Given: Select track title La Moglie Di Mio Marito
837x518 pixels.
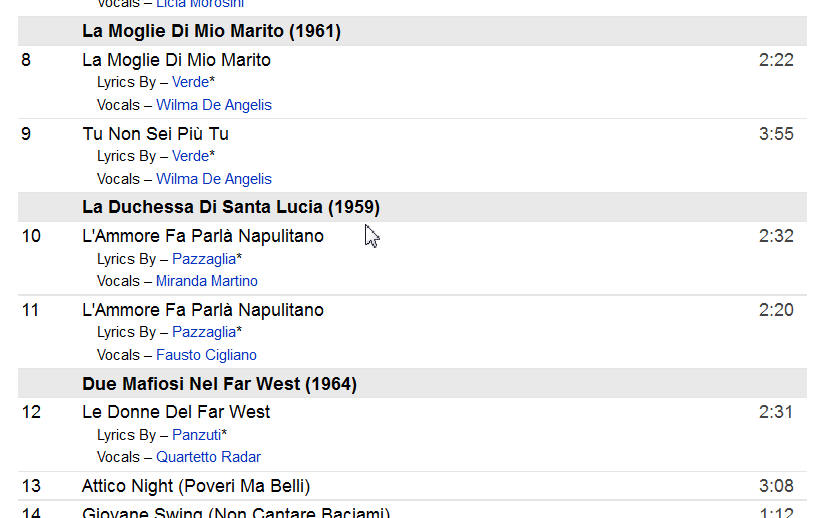Looking at the screenshot, I should (x=176, y=60).
